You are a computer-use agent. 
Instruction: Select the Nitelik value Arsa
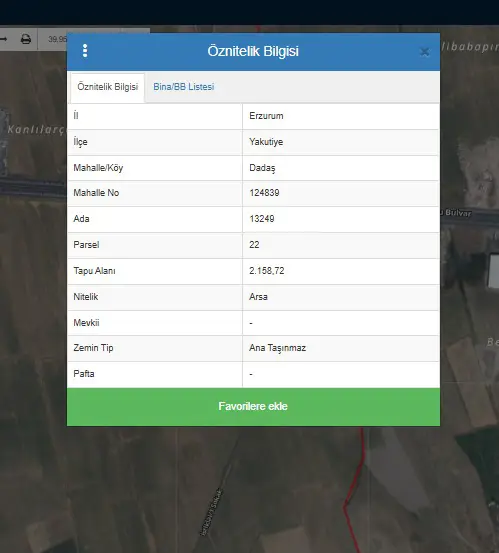258,297
